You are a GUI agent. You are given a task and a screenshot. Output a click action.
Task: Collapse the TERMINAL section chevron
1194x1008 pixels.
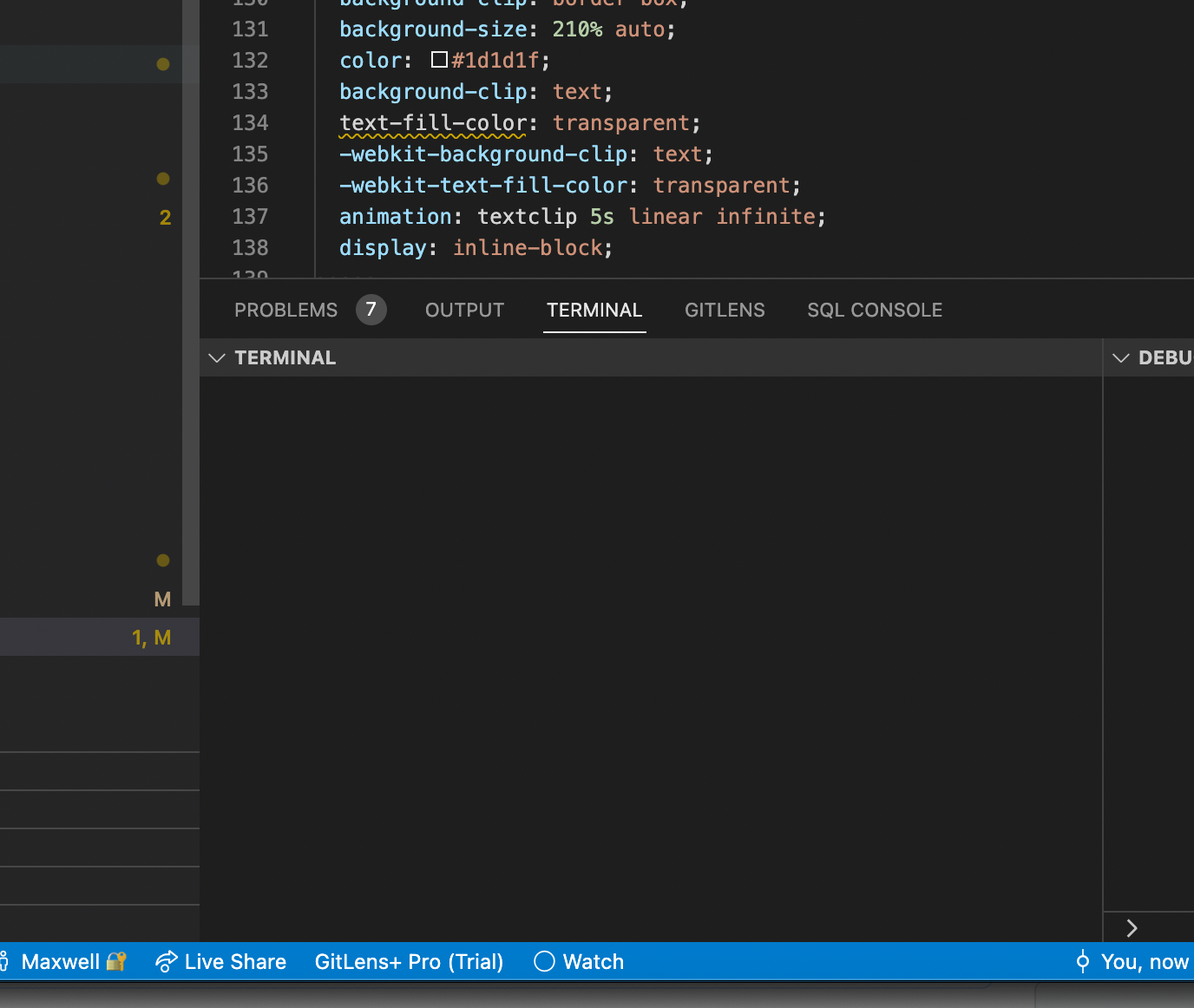click(x=217, y=357)
